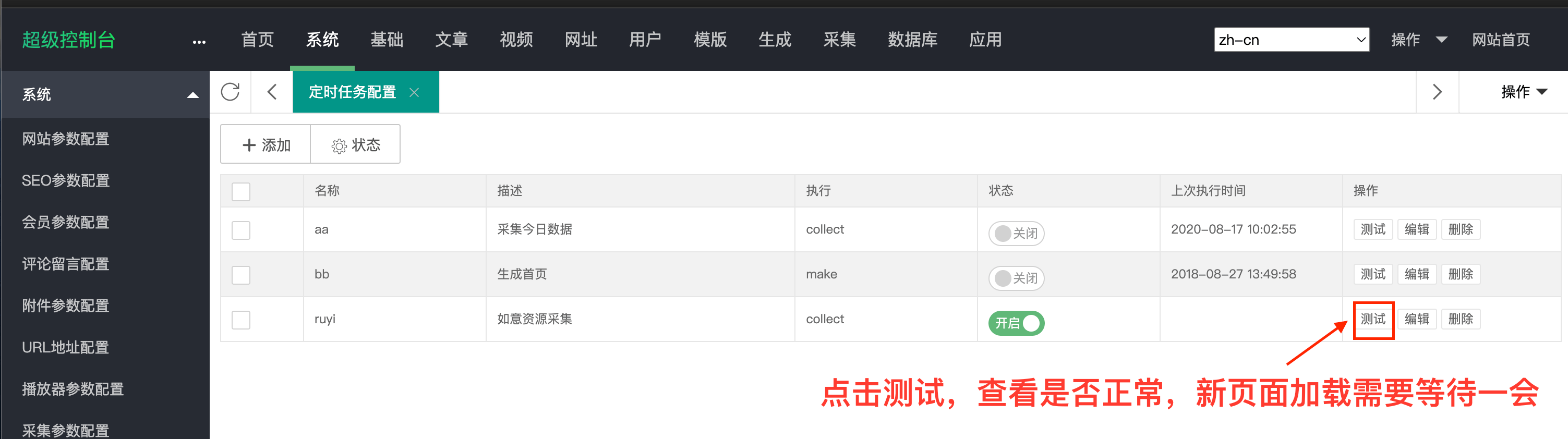Check the checkbox for task aa
The width and height of the screenshot is (1568, 439).
point(241,230)
